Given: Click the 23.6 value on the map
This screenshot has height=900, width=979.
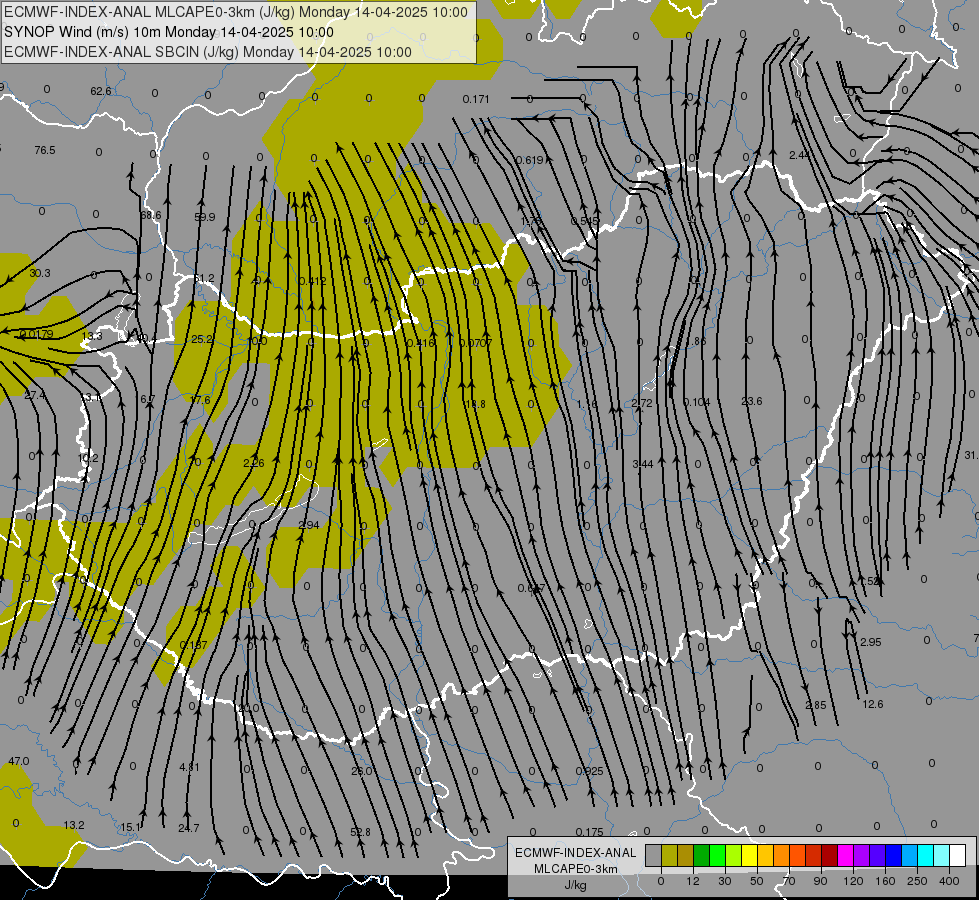Looking at the screenshot, I should [x=752, y=402].
